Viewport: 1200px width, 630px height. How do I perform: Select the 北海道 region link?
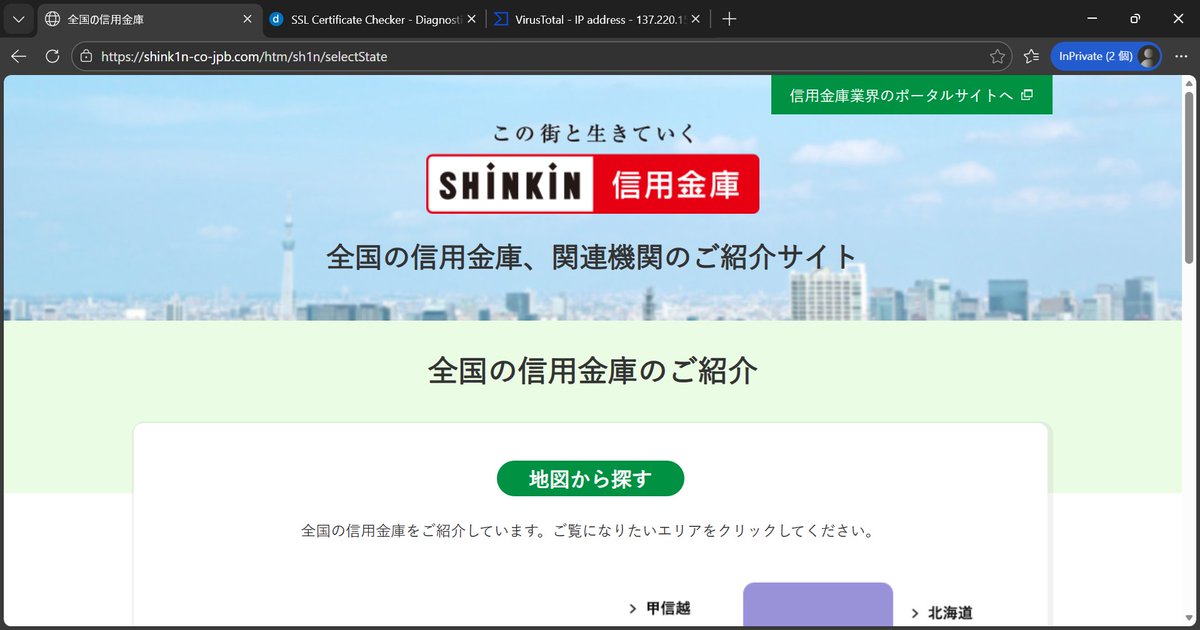click(950, 613)
